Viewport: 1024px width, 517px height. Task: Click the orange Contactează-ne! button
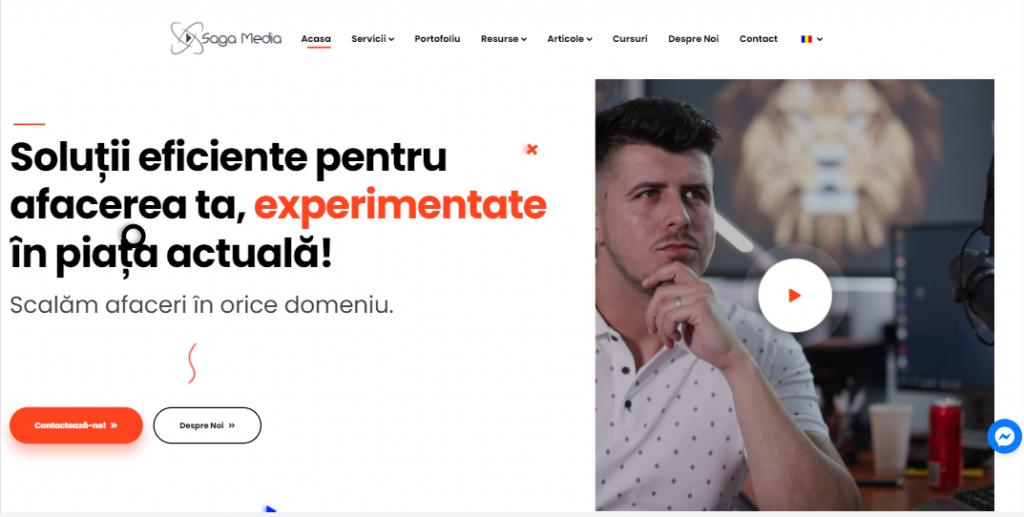tap(76, 426)
